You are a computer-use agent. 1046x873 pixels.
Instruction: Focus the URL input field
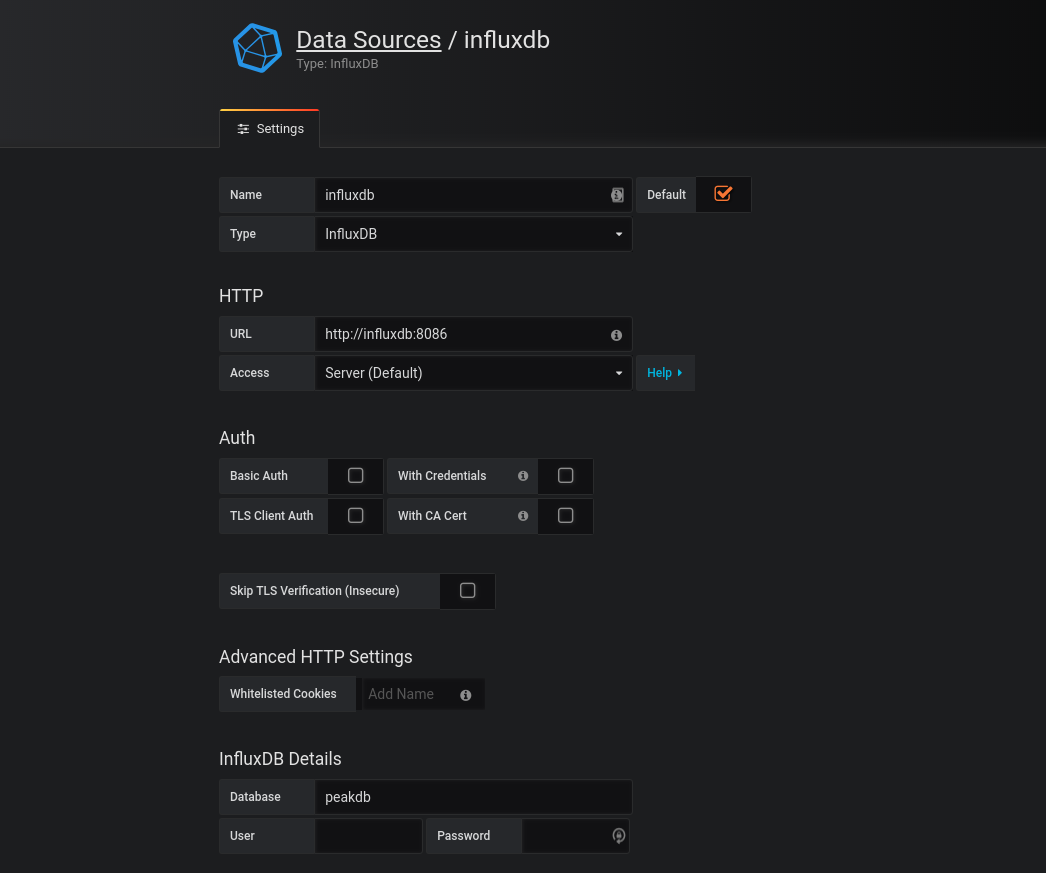(x=473, y=334)
